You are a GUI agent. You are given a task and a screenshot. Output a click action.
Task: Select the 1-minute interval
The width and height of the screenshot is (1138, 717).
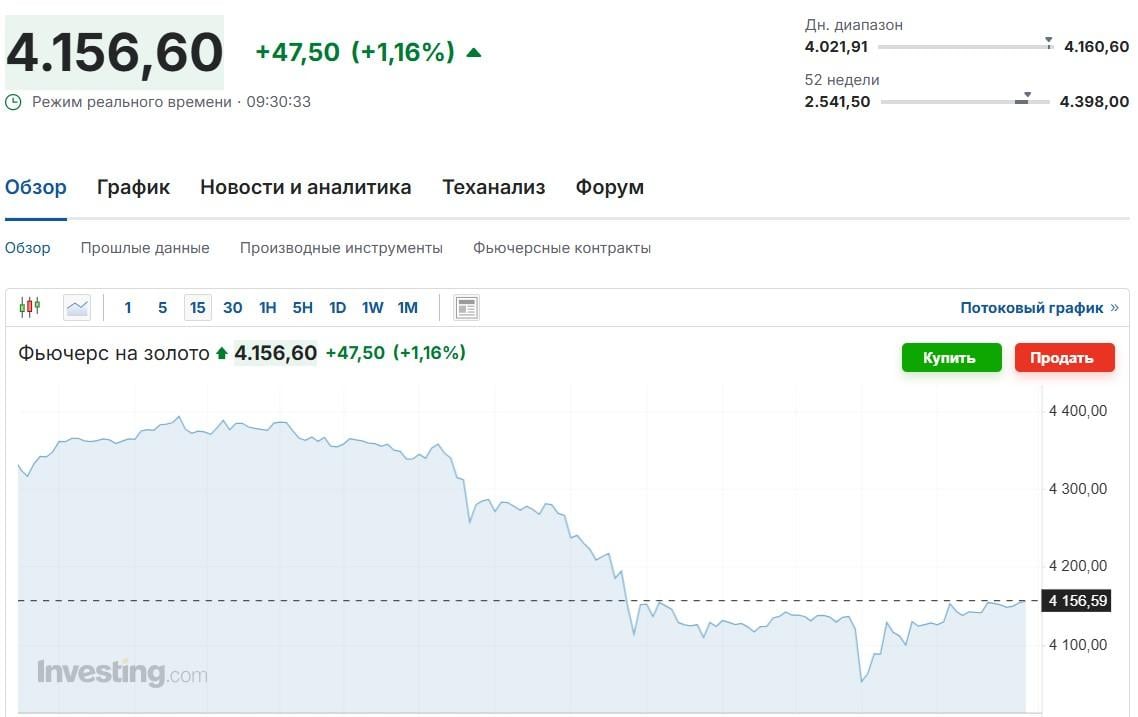pos(128,307)
